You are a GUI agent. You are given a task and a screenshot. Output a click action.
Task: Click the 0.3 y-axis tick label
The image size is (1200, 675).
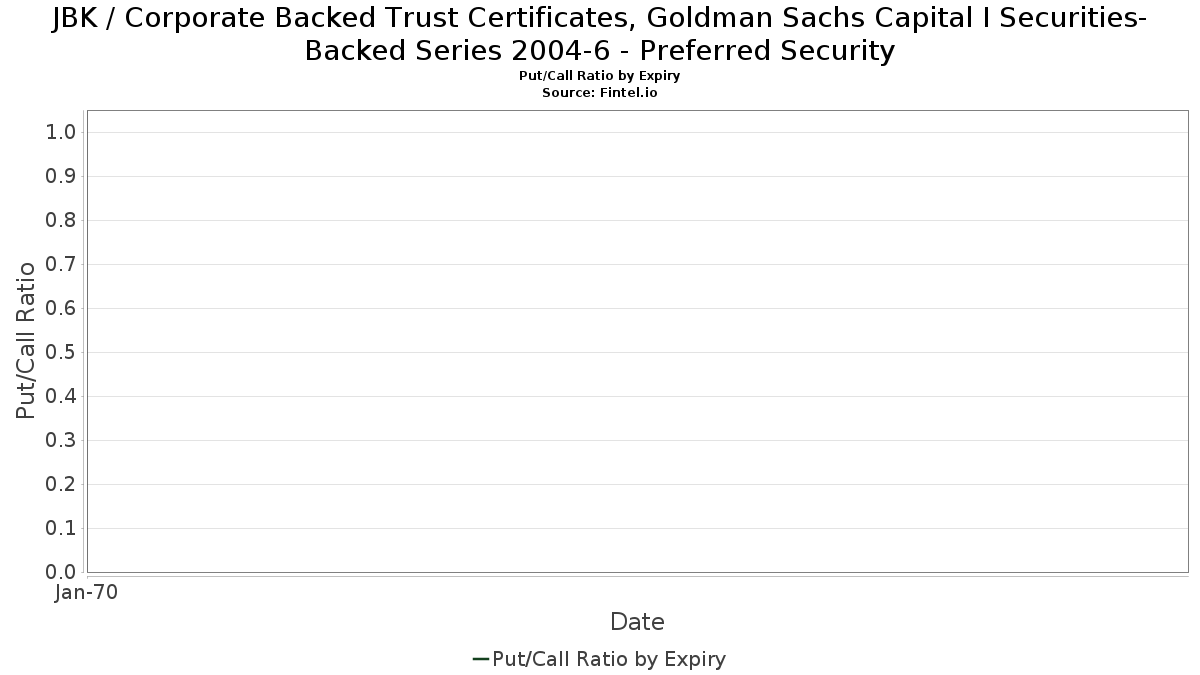(62, 440)
